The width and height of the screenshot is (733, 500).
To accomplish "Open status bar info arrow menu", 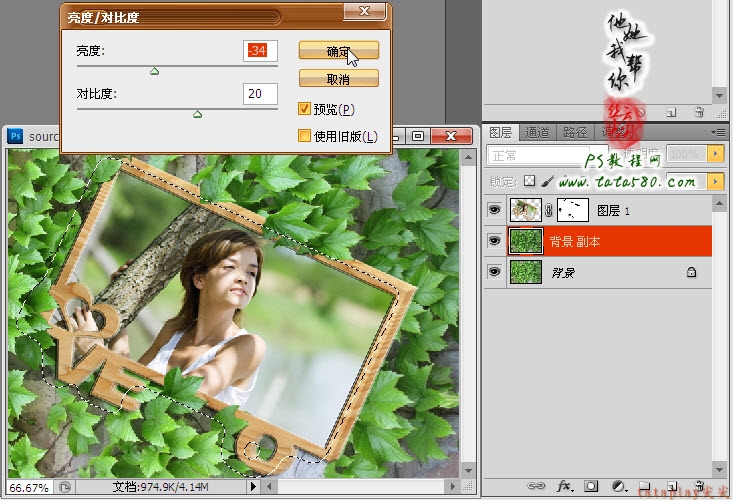I will [x=253, y=486].
